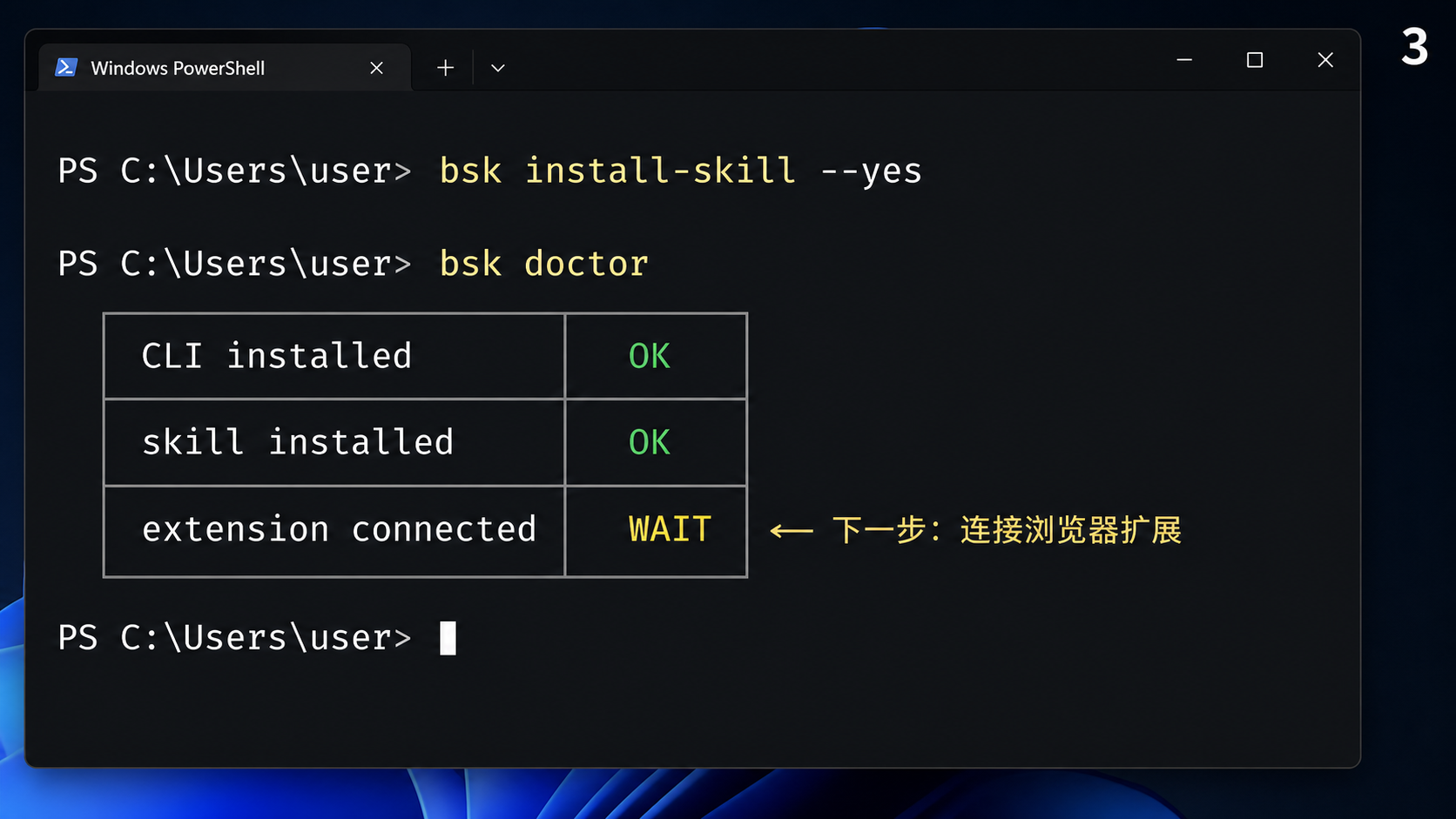Click the OK status for CLI installed
The image size is (1456, 819).
[x=650, y=356]
